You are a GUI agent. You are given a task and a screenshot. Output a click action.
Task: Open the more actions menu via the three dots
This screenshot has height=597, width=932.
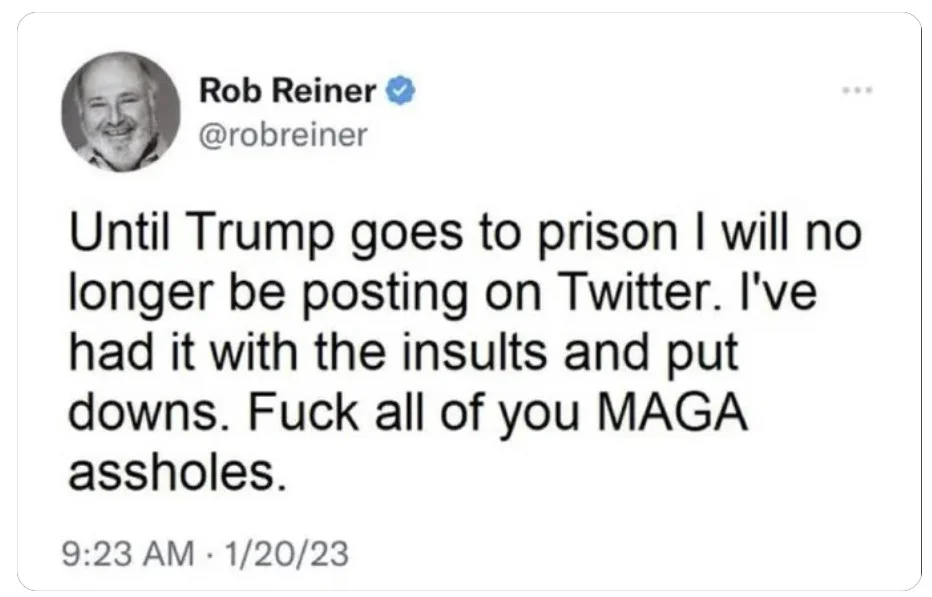click(x=855, y=88)
